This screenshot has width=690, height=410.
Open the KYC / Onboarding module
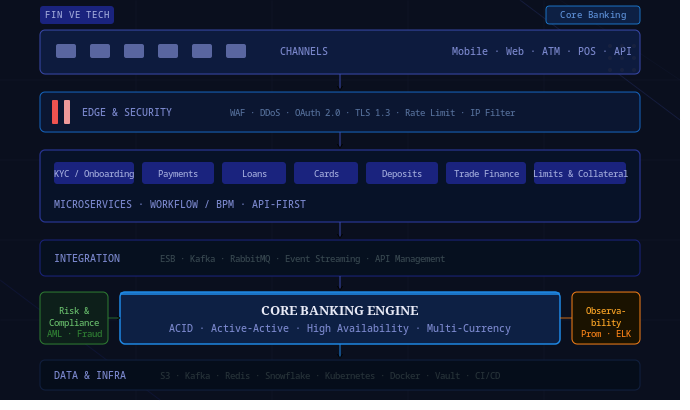(x=94, y=173)
